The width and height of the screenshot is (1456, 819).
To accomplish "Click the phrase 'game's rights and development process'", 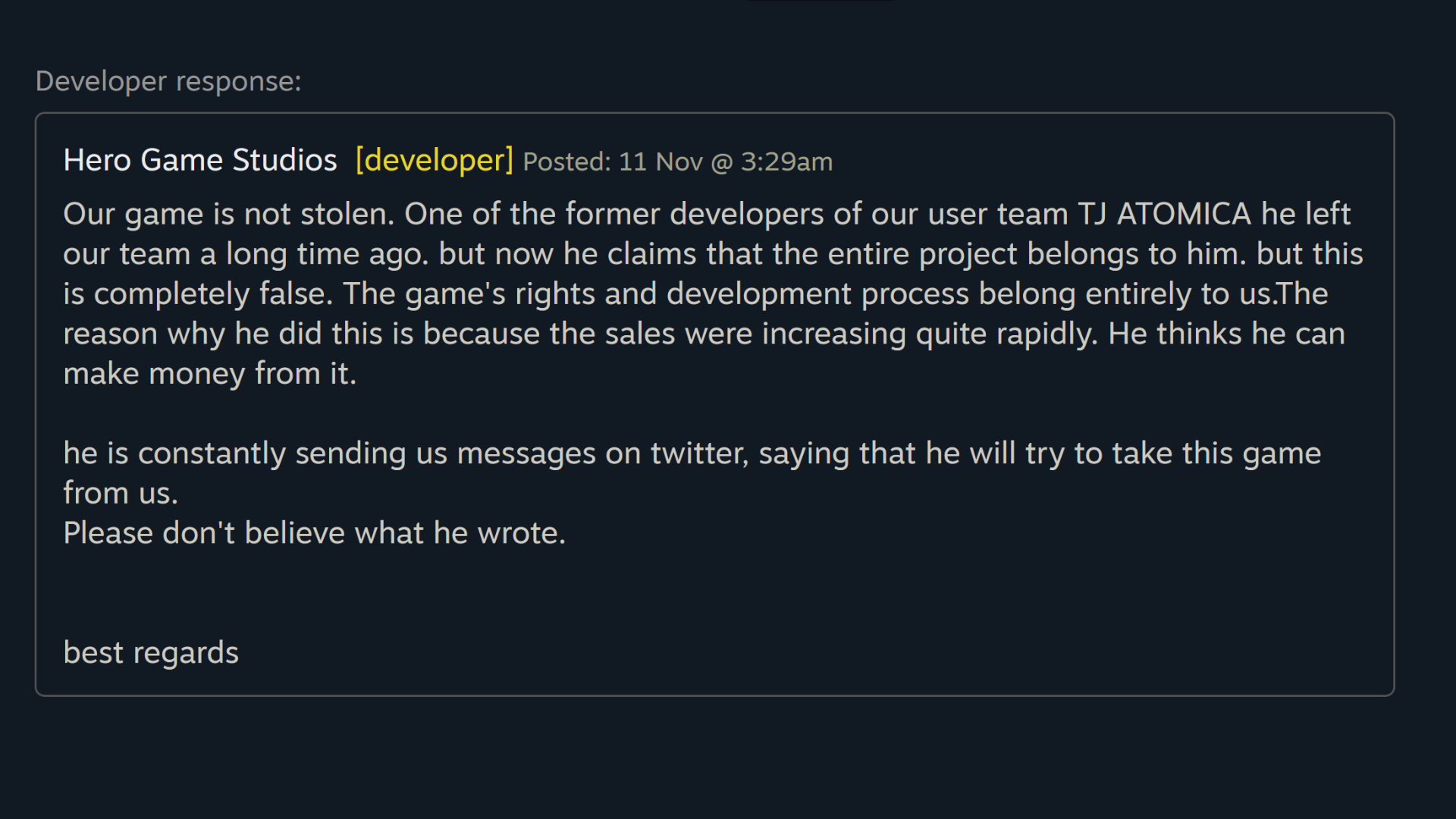I will coord(687,294).
